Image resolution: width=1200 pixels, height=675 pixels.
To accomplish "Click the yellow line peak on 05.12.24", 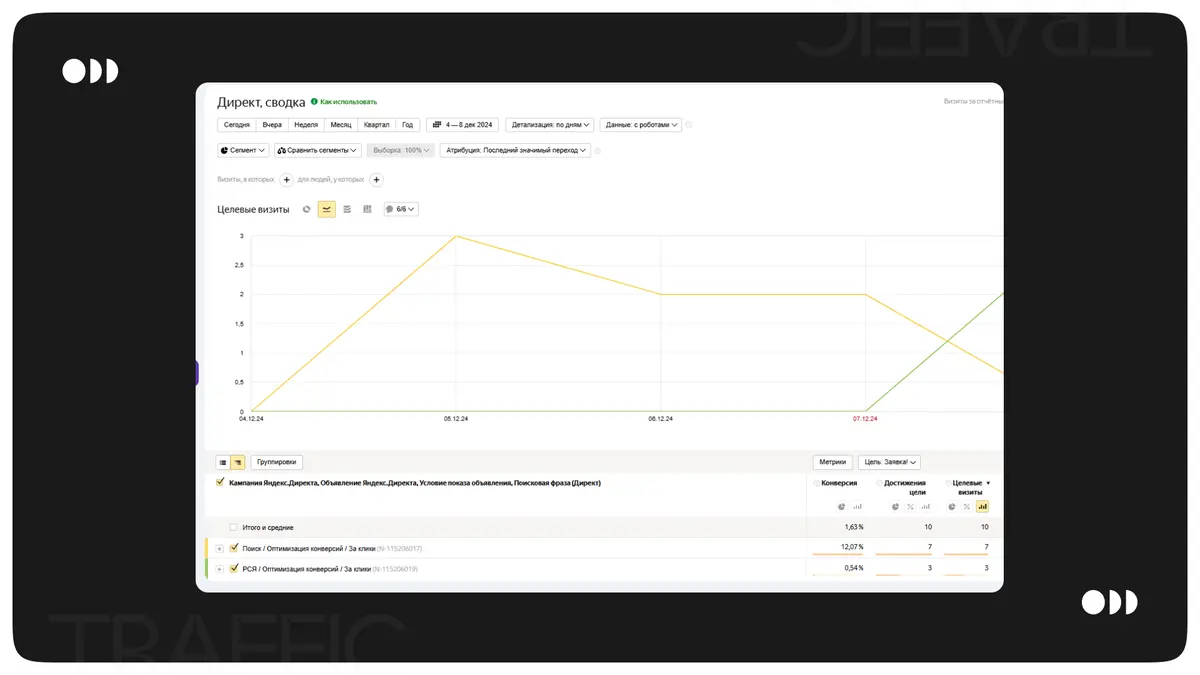I will [456, 236].
